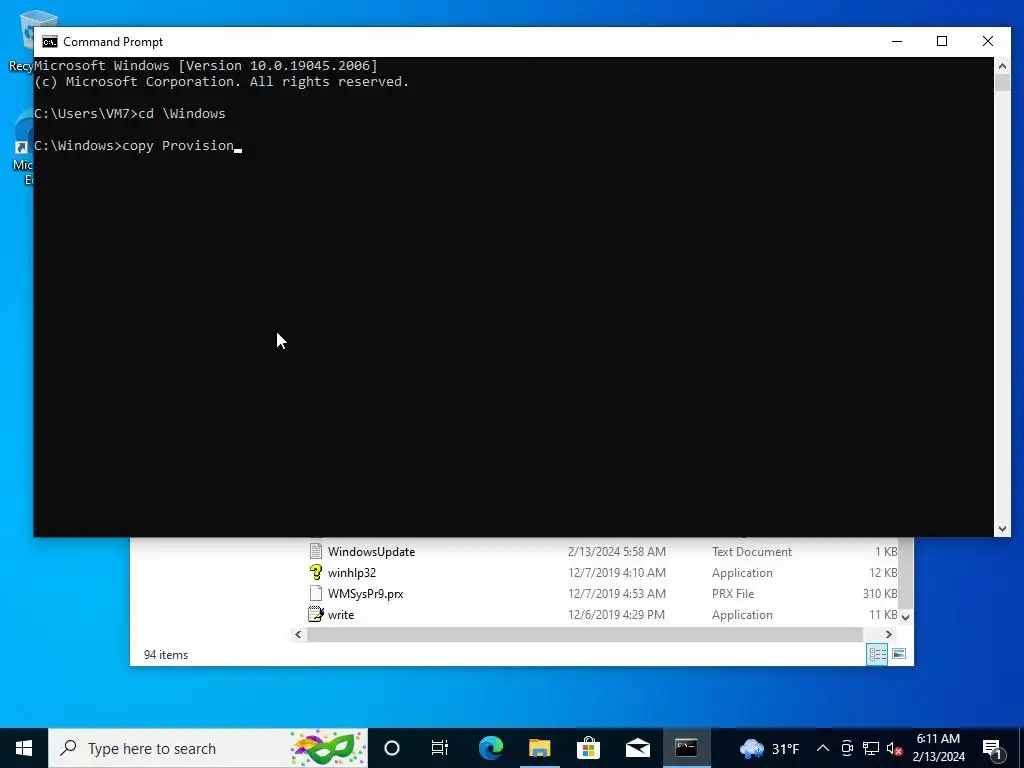Click the winhlp32 question mark icon
1024x768 pixels.
tap(316, 573)
